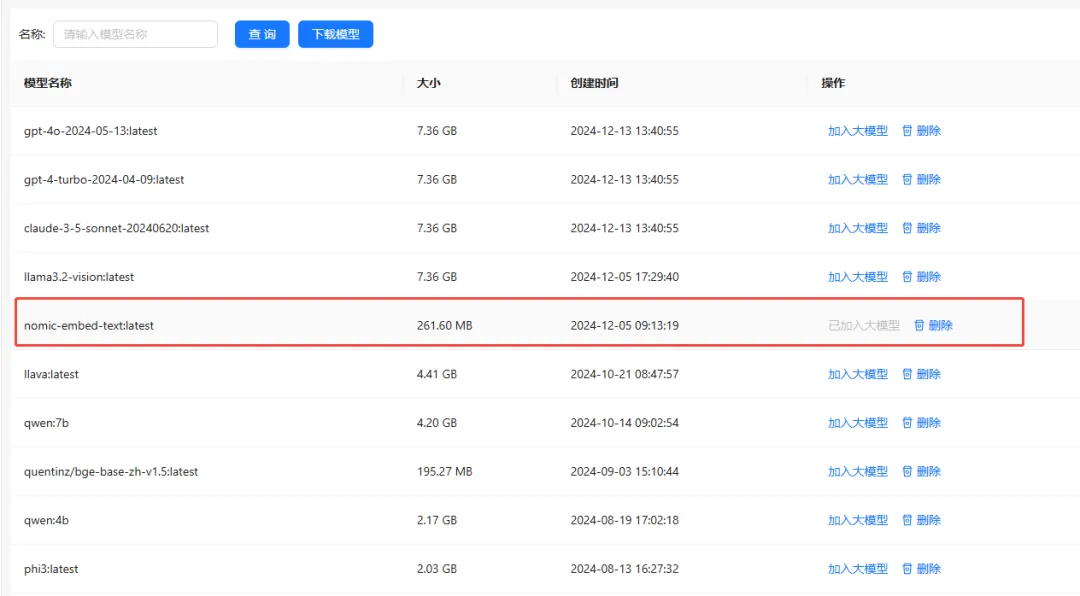Click the 模型名称 column header
1080x596 pixels.
(48, 83)
